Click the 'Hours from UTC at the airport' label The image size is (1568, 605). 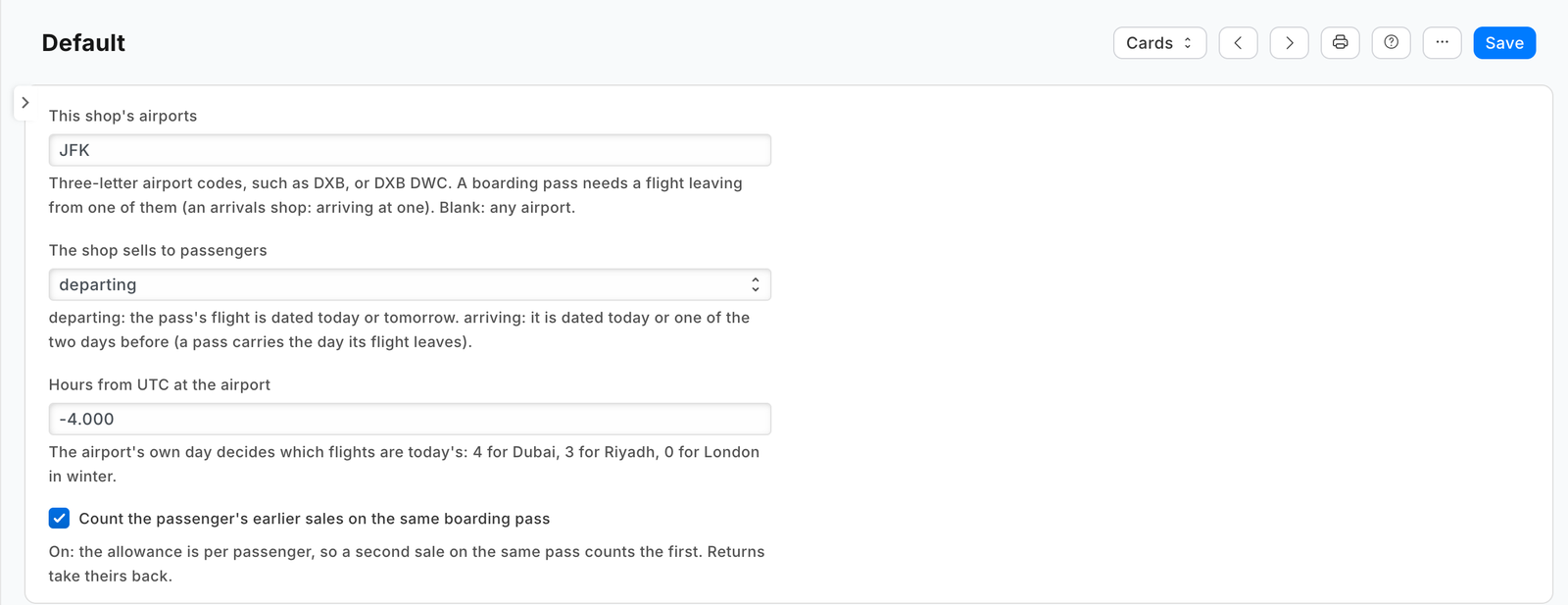coord(160,384)
